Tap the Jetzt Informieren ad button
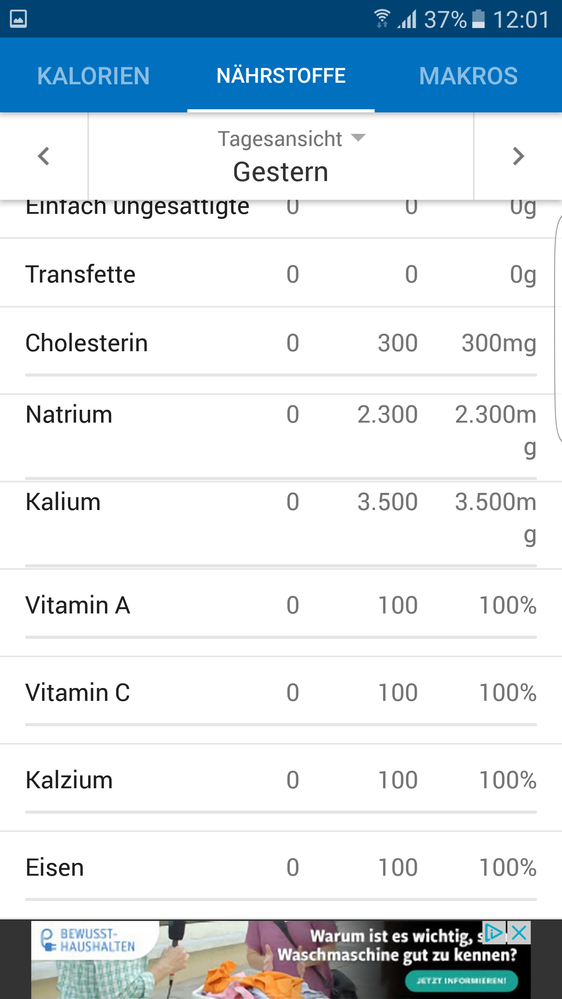The image size is (562, 999). coord(461,980)
